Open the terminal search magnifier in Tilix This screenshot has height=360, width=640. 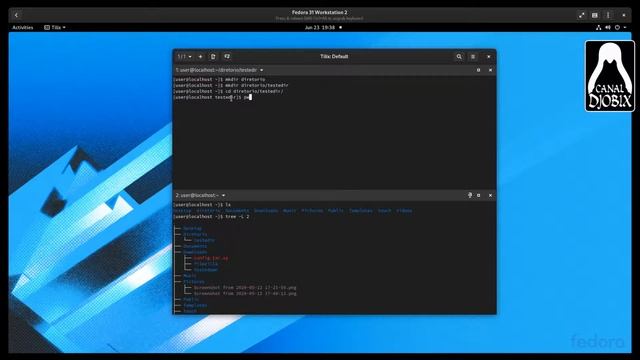pyautogui.click(x=459, y=56)
